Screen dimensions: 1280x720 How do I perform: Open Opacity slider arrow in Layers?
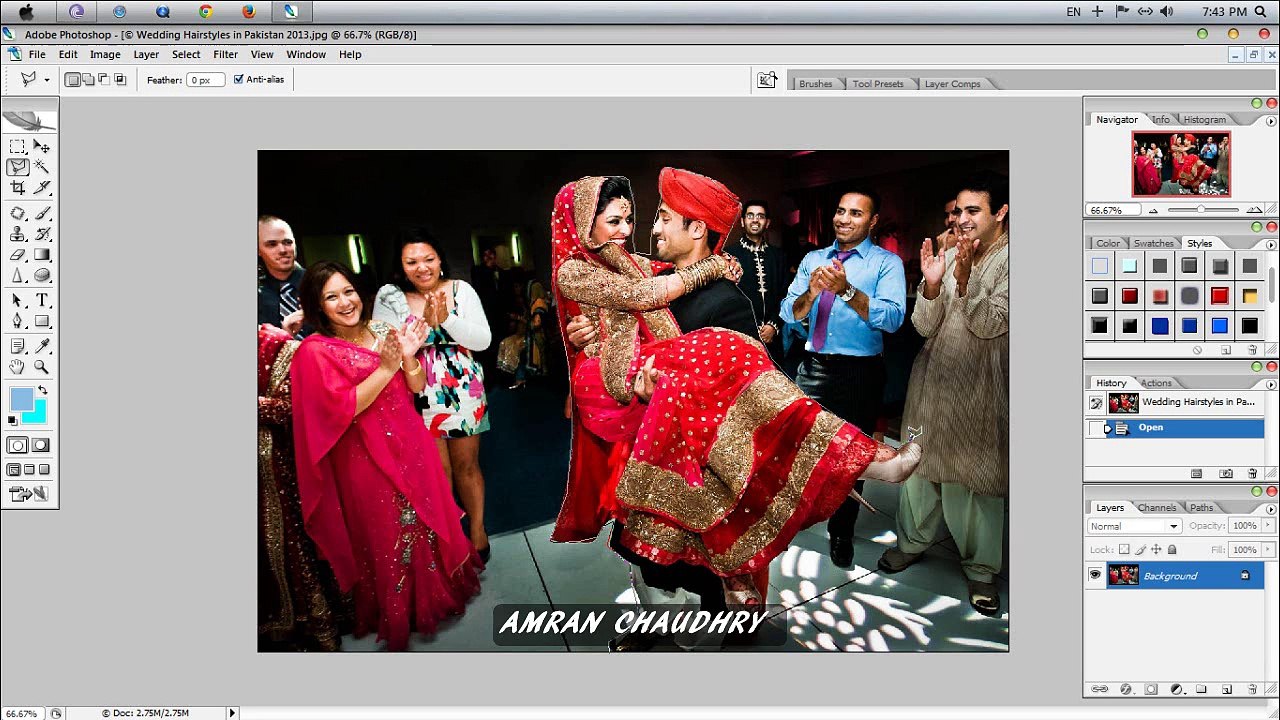pos(1267,526)
